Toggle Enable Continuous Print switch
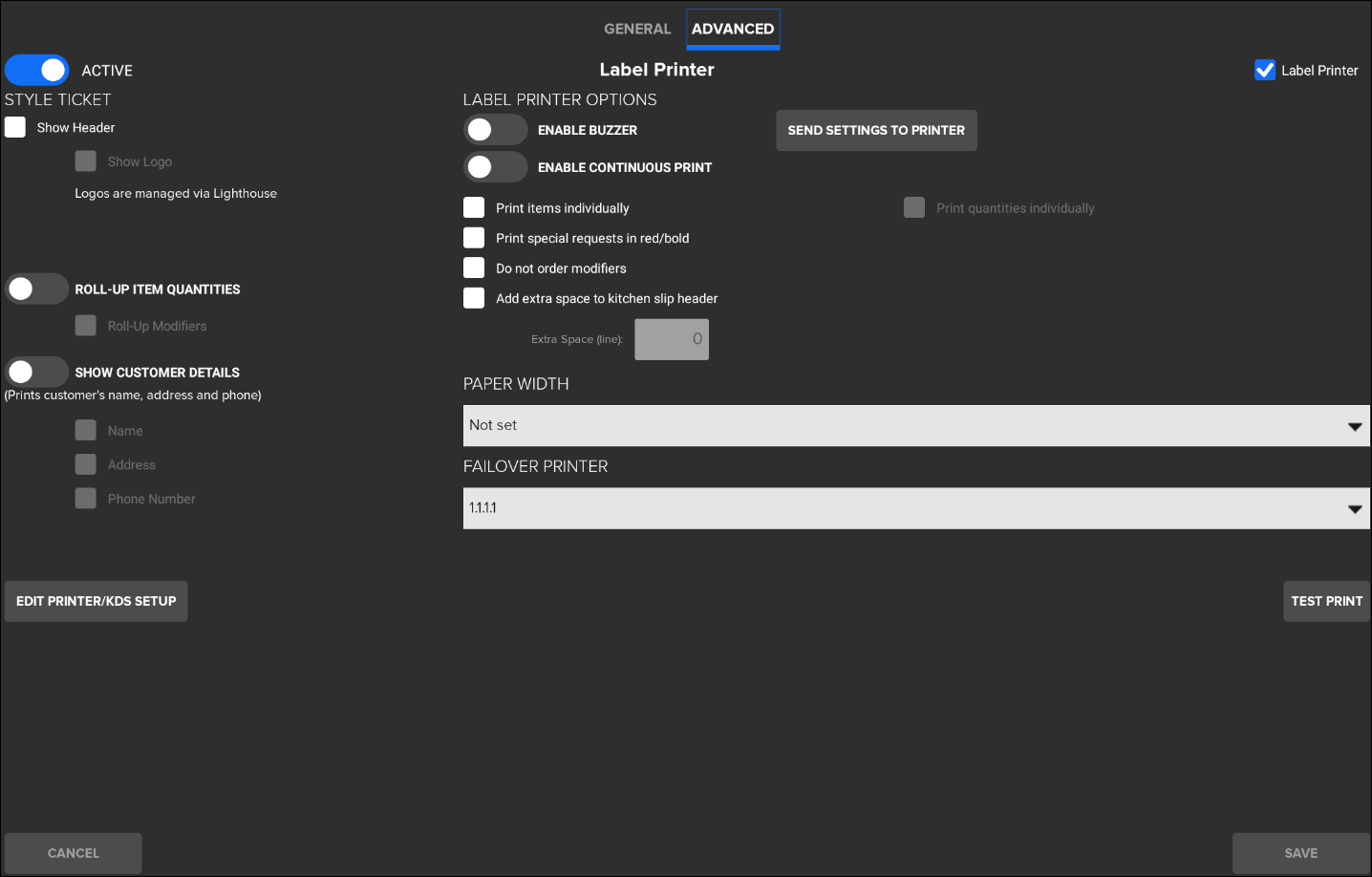 click(495, 167)
